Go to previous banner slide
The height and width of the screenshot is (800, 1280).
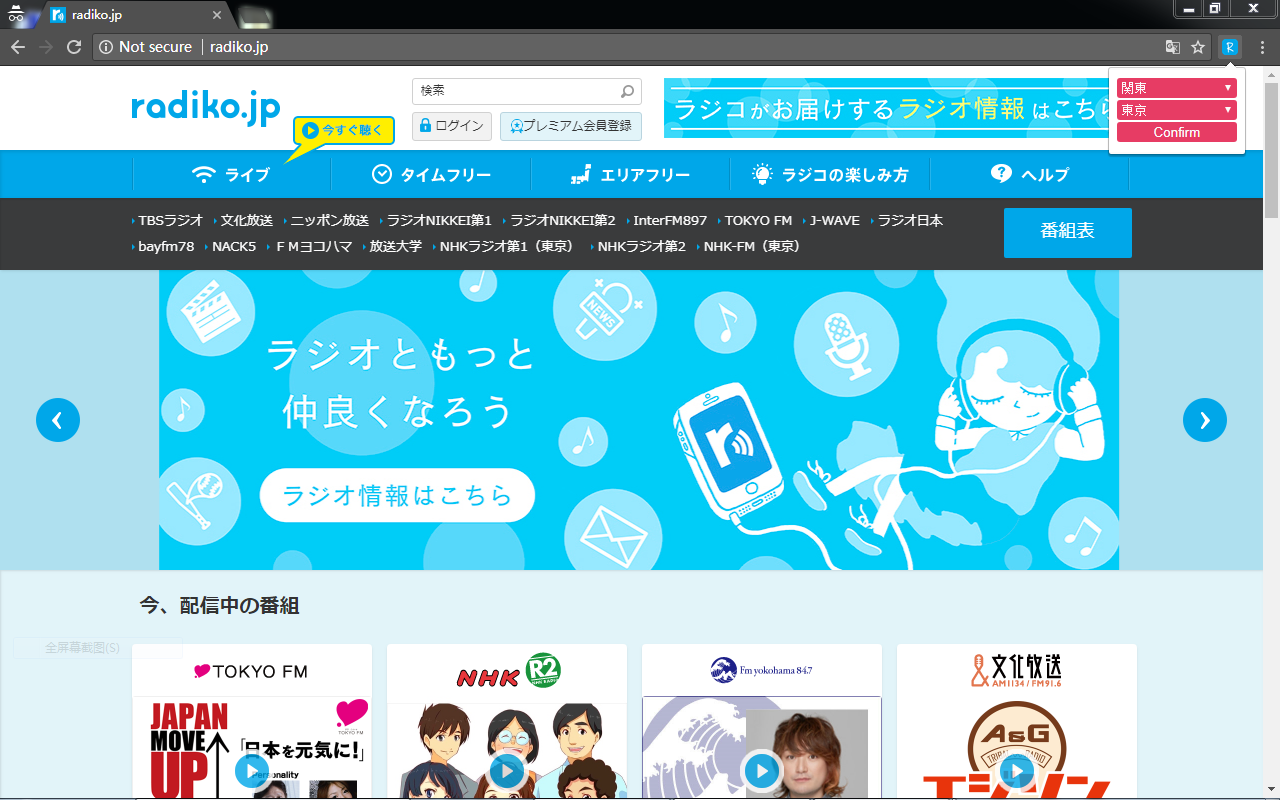click(x=58, y=420)
